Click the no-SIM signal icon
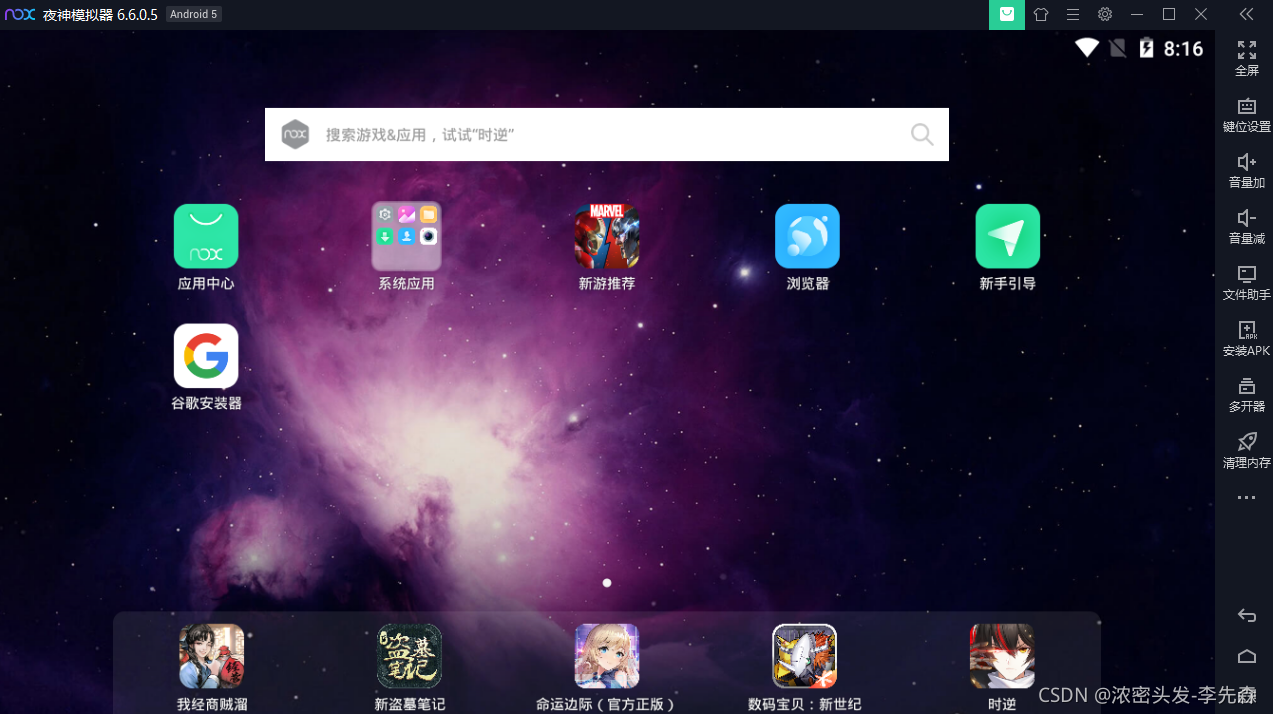The image size is (1273, 714). pos(1118,47)
